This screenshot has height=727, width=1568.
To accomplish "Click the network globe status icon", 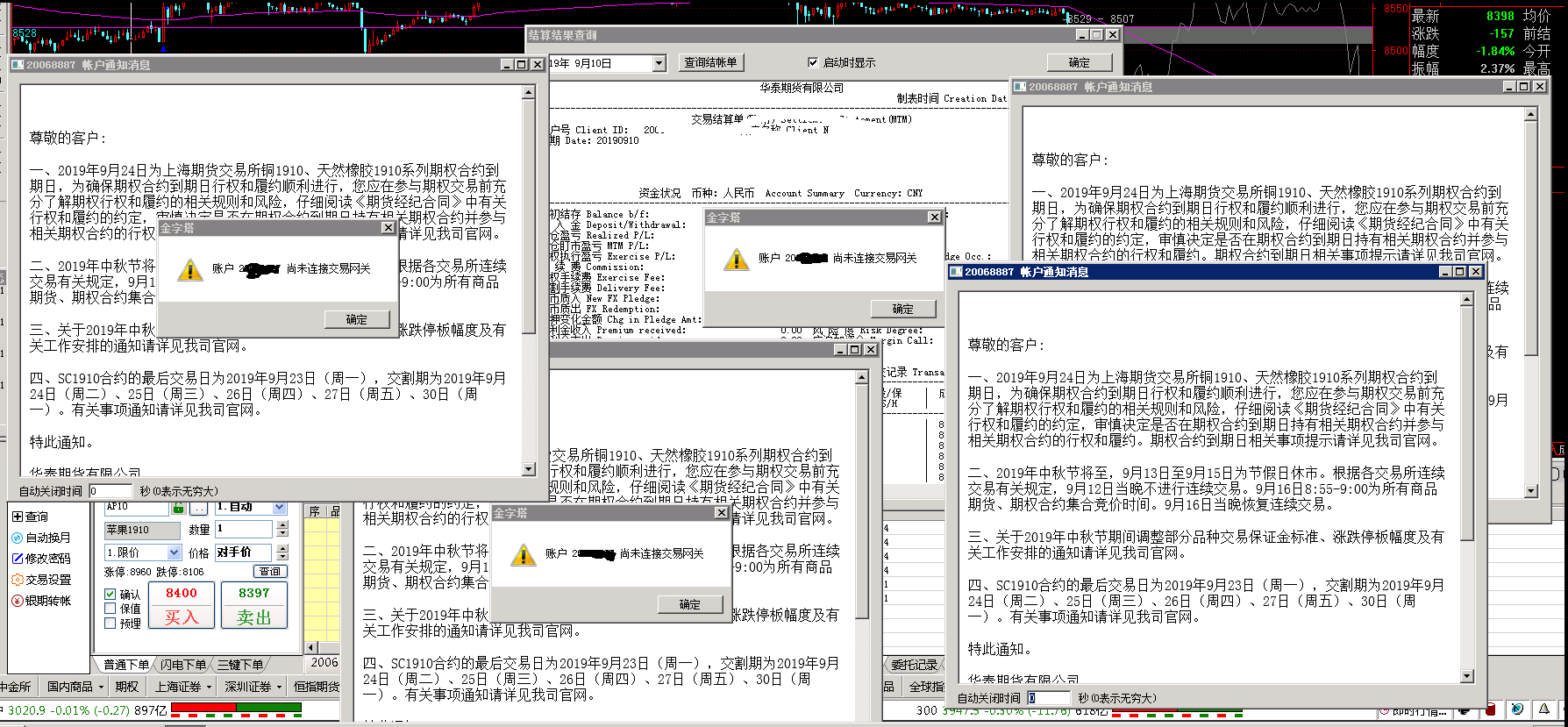I will tap(1517, 709).
